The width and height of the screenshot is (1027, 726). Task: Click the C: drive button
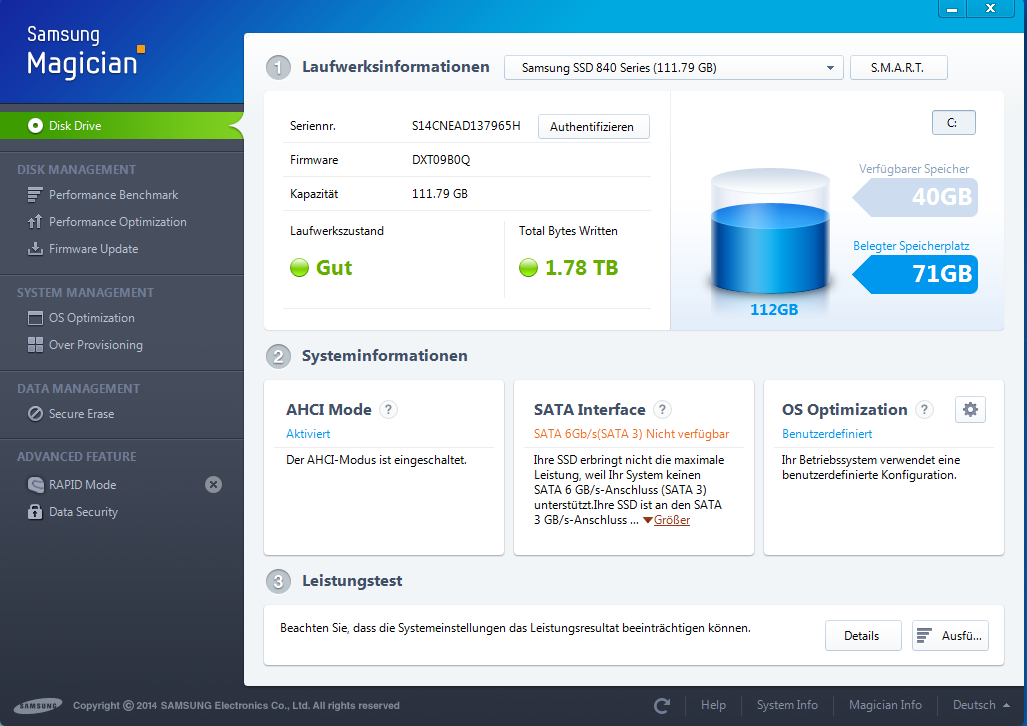953,123
